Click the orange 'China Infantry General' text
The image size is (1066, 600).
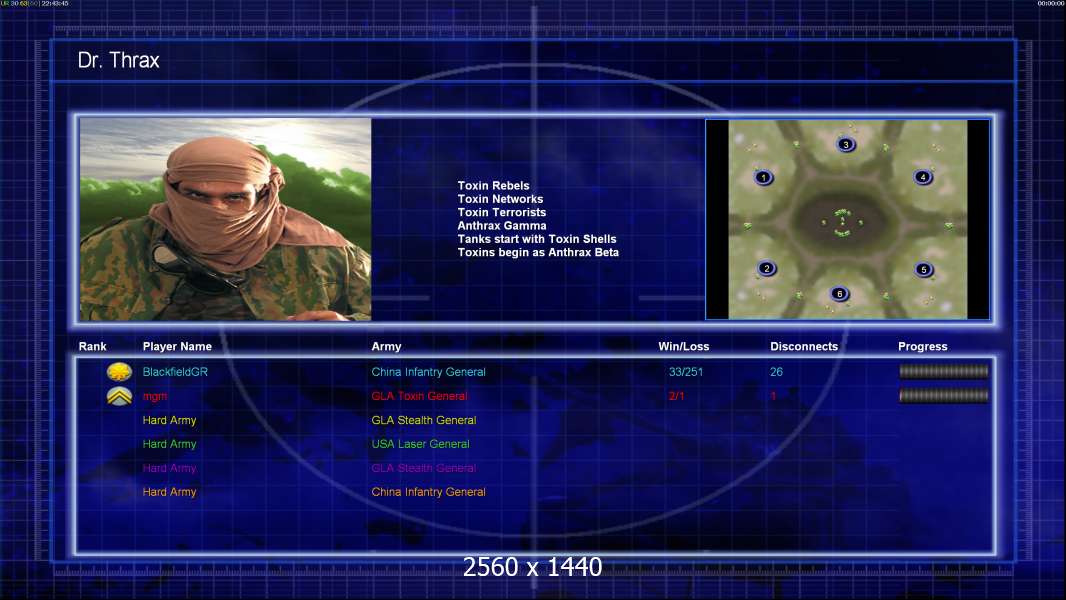click(428, 491)
